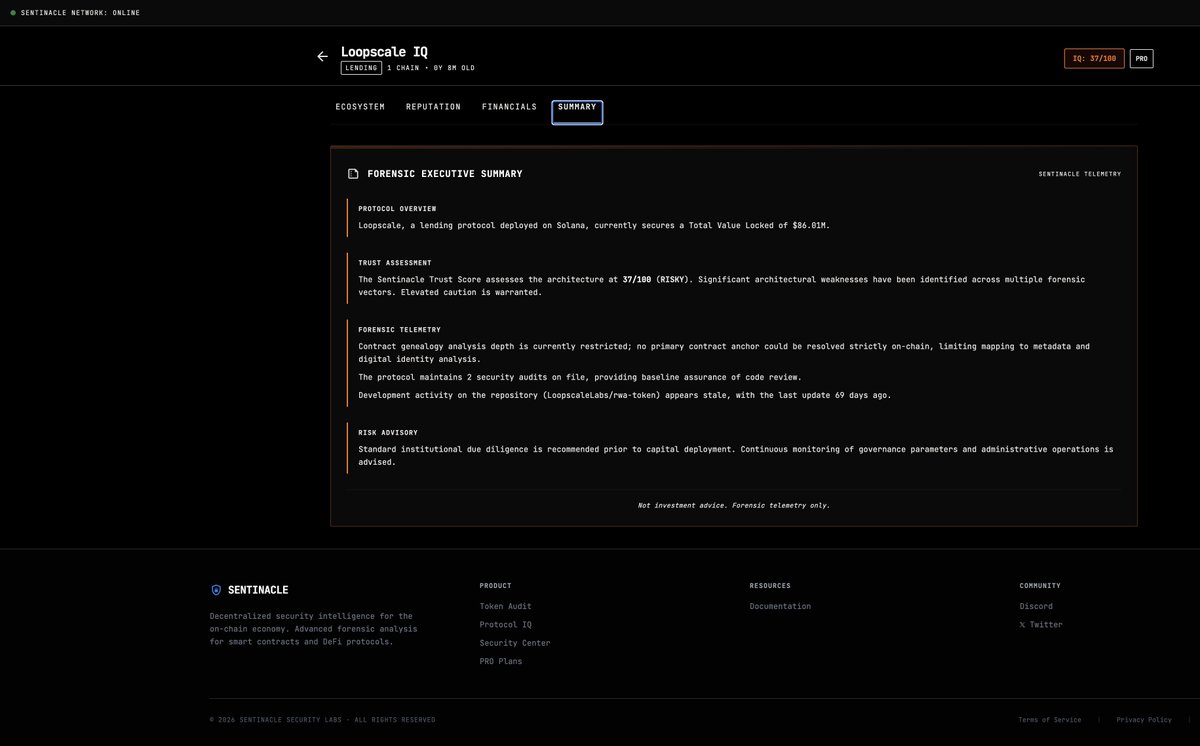Screen dimensions: 1200x746
Task: Navigate back using the arrow icon
Action: pyautogui.click(x=320, y=54)
